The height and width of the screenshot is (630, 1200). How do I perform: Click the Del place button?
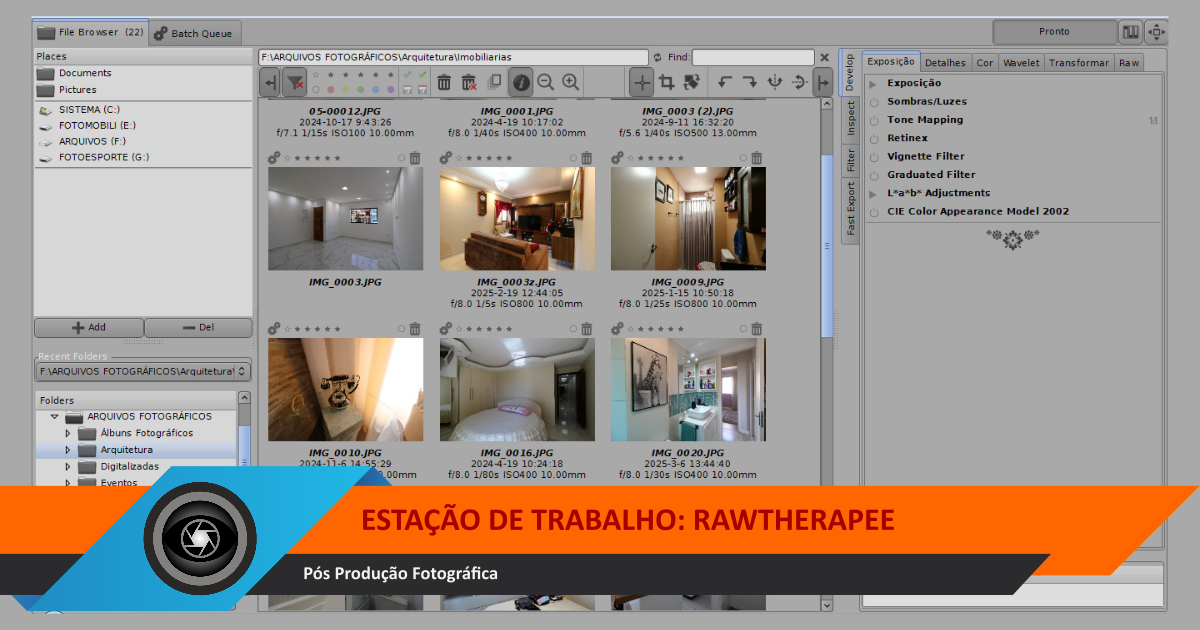[198, 327]
